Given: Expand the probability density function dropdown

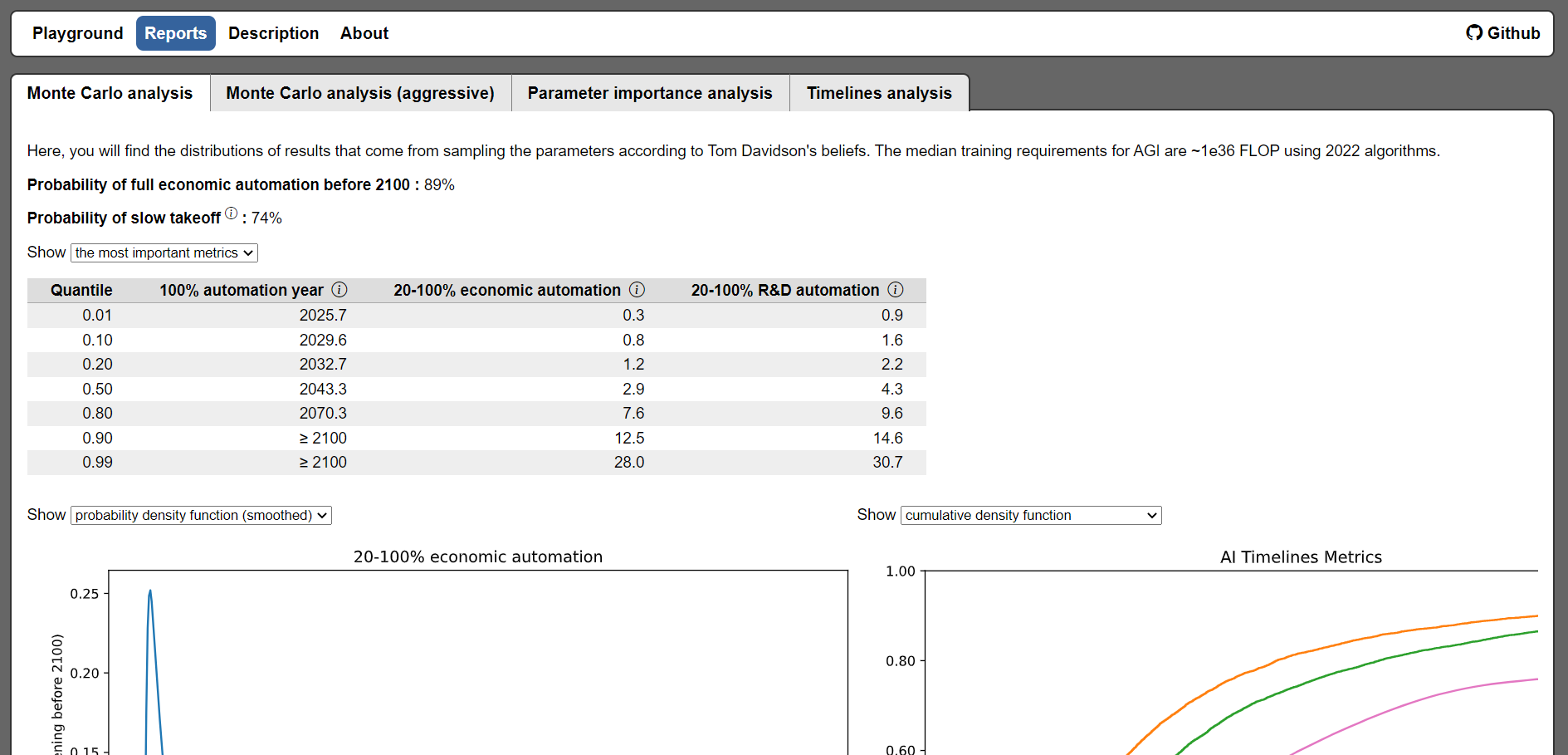Looking at the screenshot, I should click(201, 516).
